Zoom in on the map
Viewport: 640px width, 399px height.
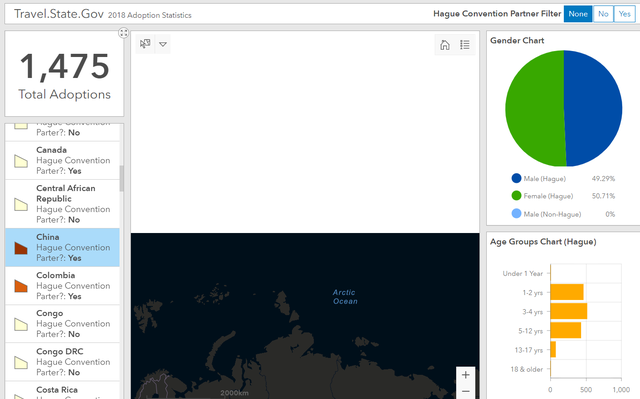click(x=465, y=375)
